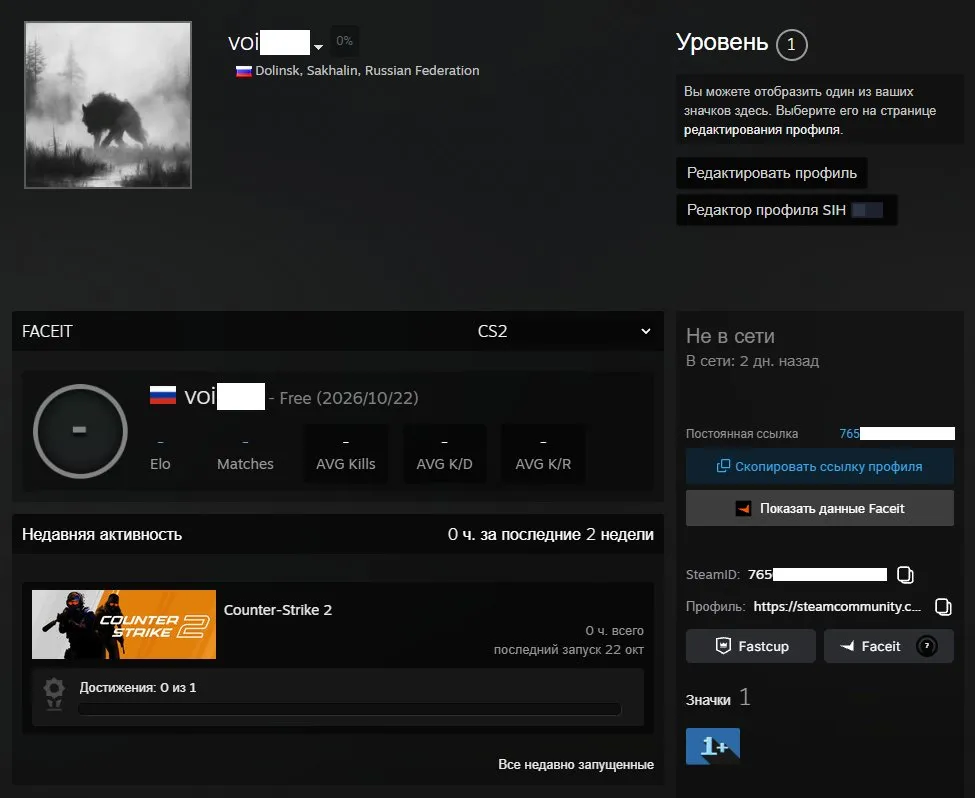Viewport: 975px width, 798px height.
Task: Click the Достижения: 0 из 1 text
Action: 137,688
